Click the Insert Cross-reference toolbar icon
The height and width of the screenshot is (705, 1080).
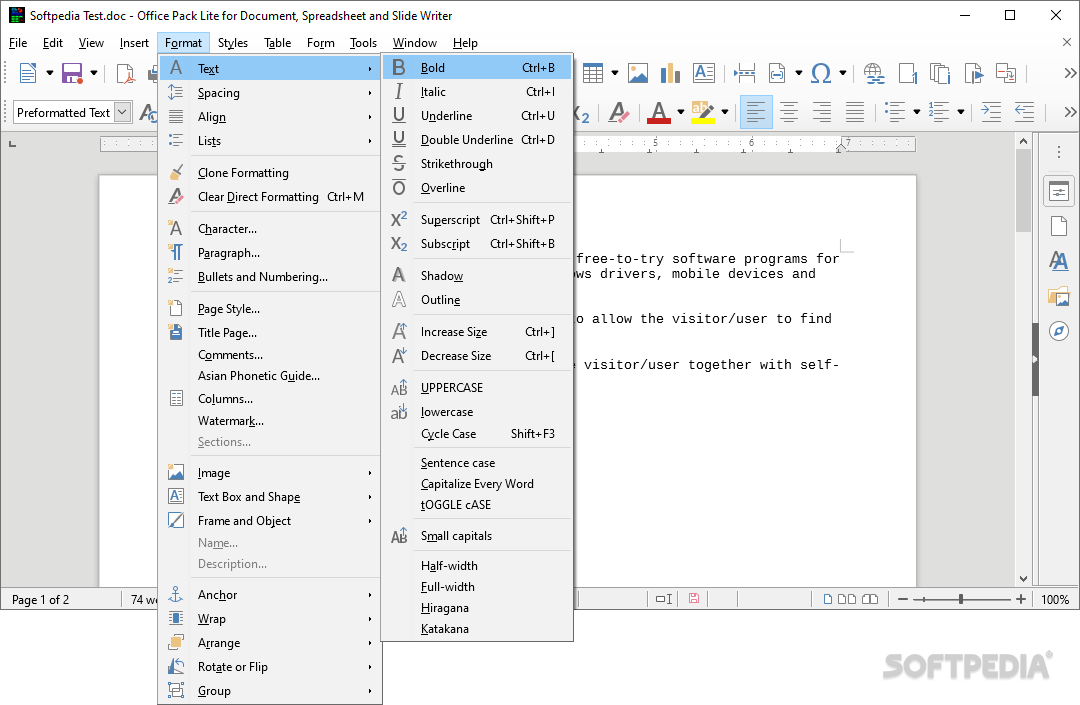(1006, 73)
